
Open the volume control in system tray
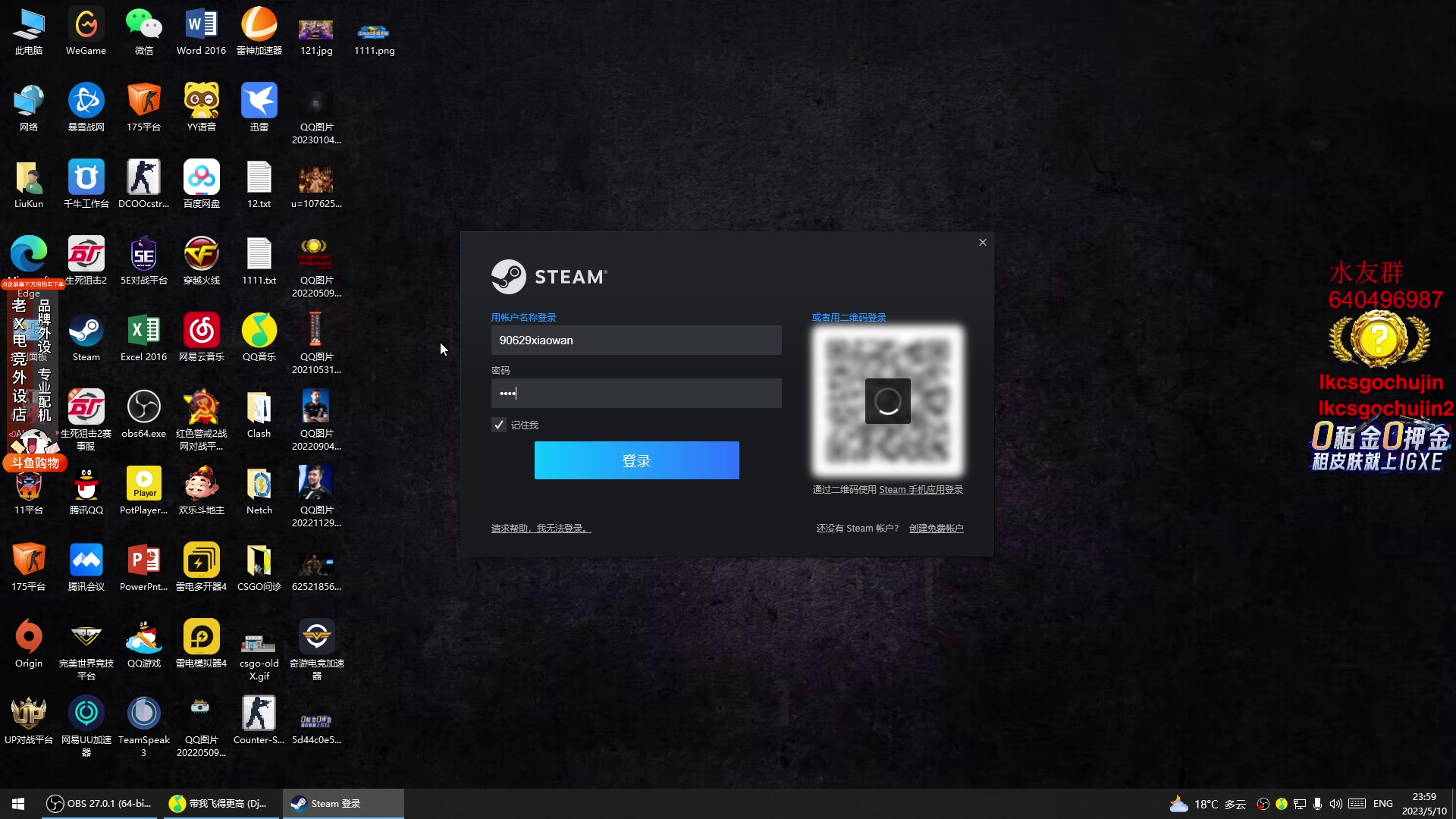(1336, 804)
